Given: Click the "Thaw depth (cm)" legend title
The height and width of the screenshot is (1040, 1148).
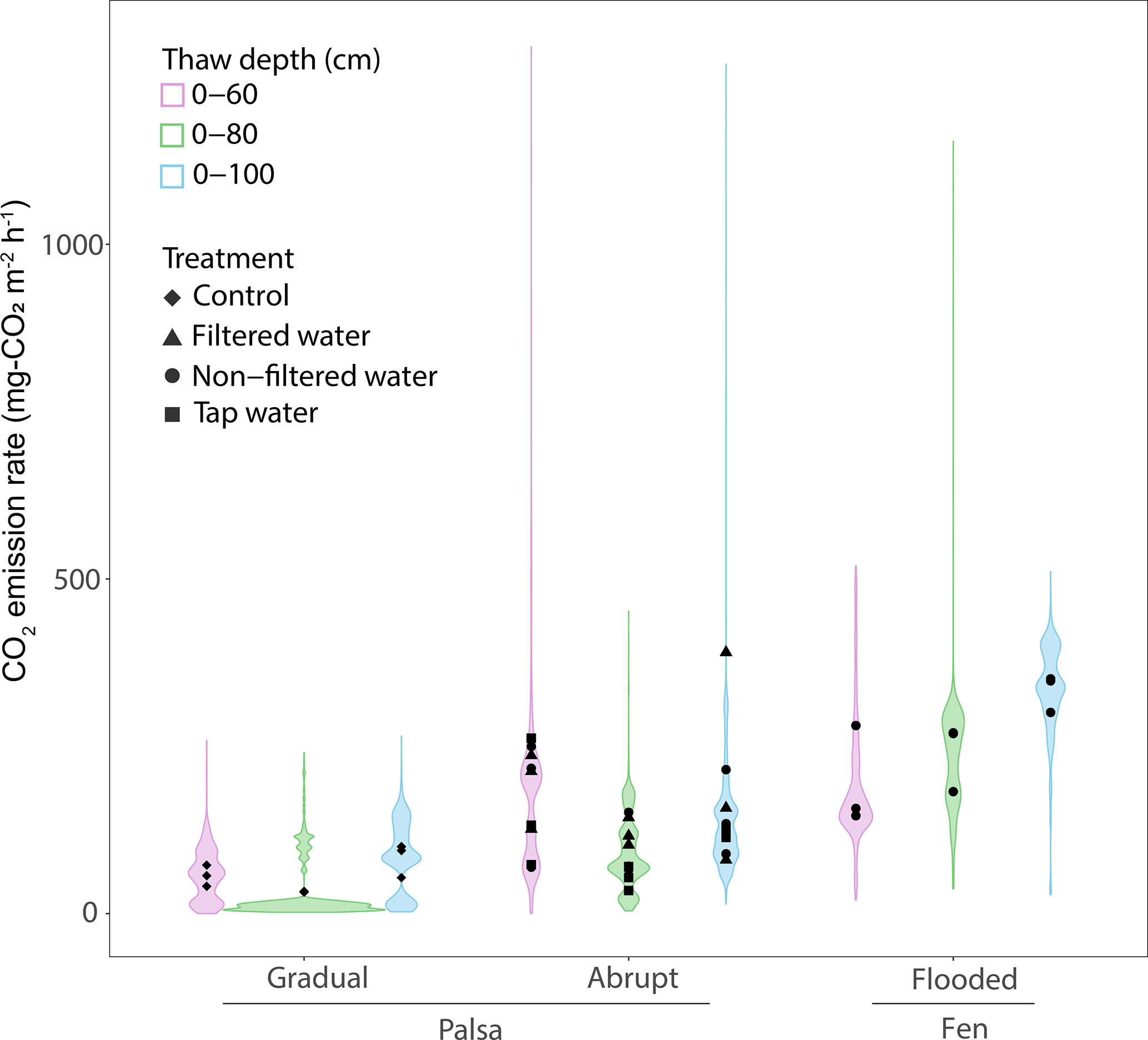Looking at the screenshot, I should (271, 59).
